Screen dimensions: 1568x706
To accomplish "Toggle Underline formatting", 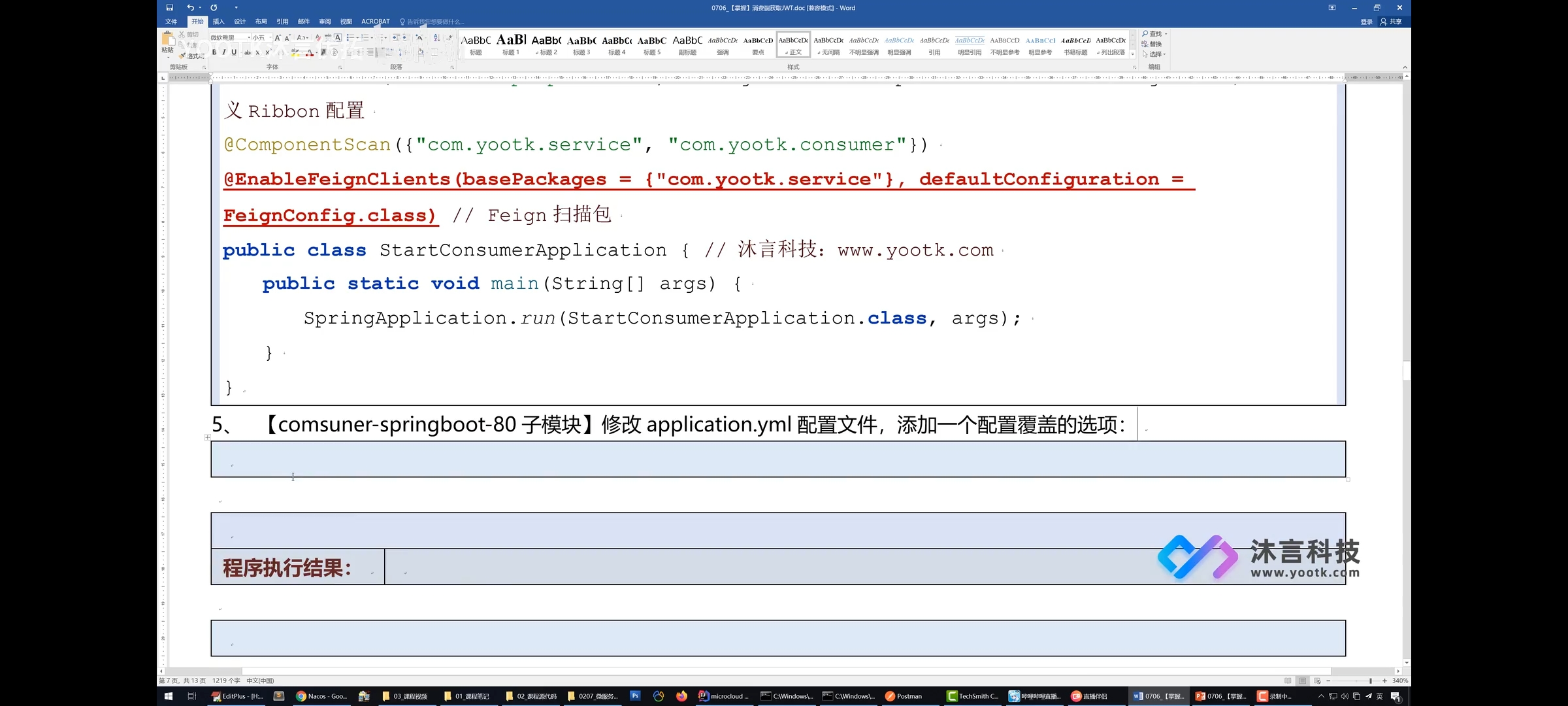I will (x=234, y=52).
